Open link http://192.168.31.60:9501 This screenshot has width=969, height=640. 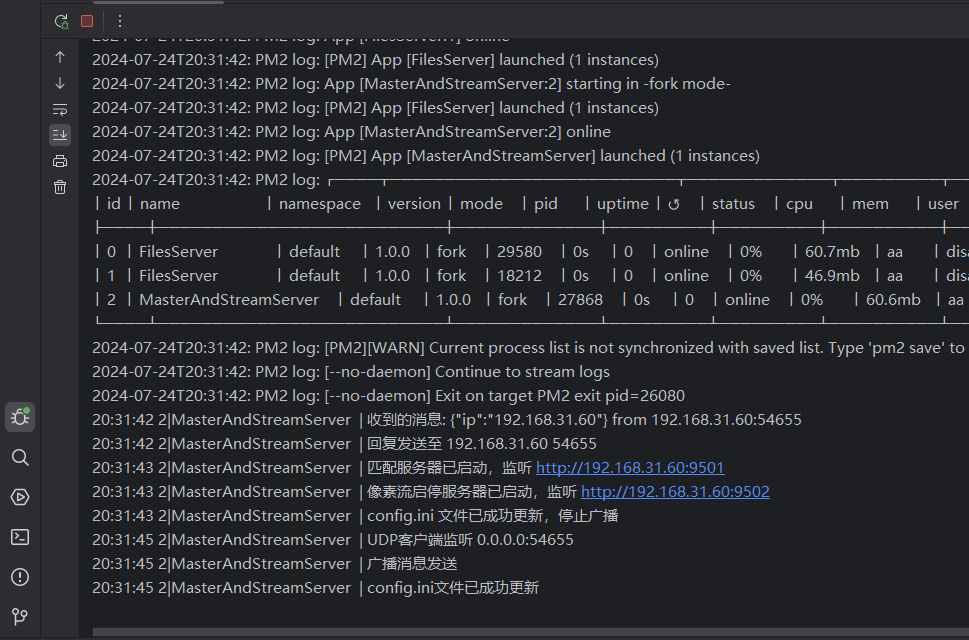point(630,468)
